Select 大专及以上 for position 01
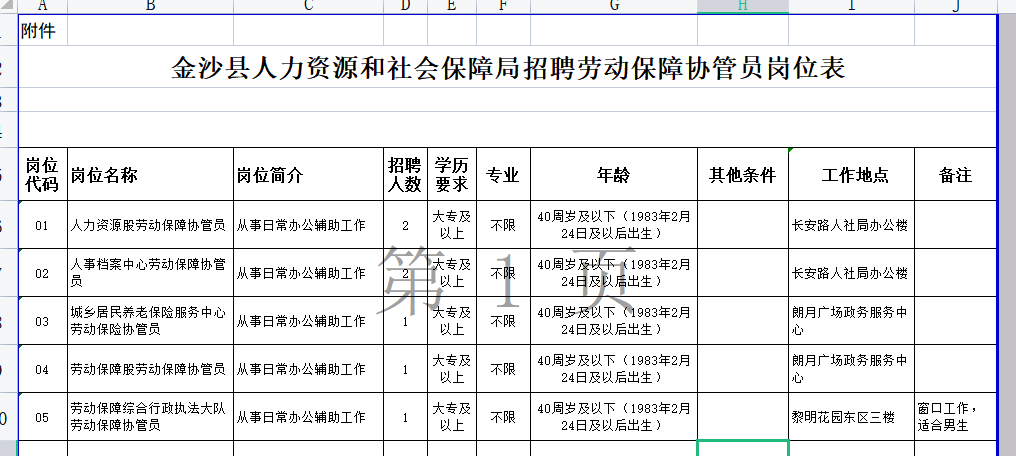This screenshot has width=1016, height=456. pyautogui.click(x=452, y=225)
